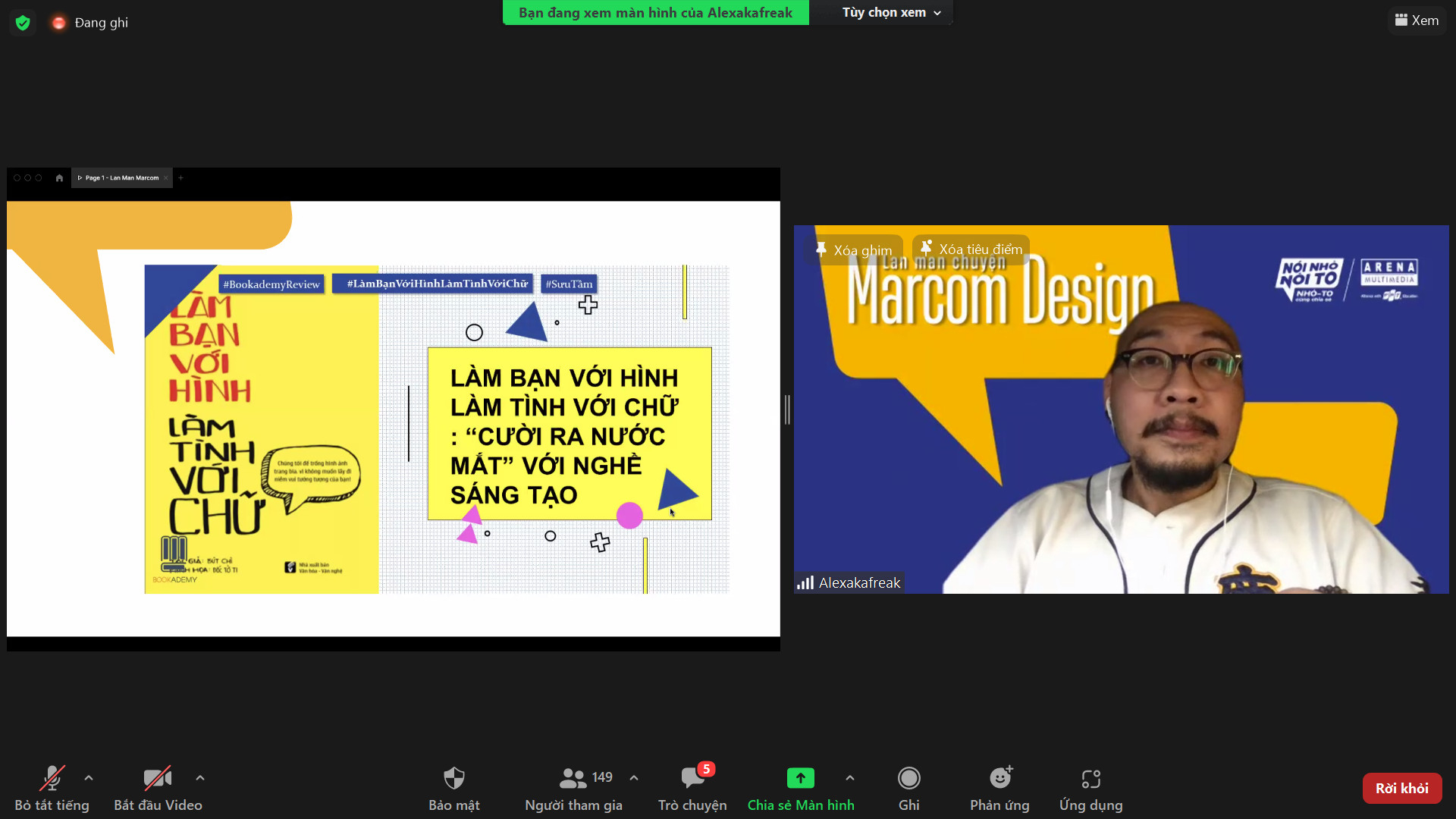
Task: Click divider handle between shared screen and video
Action: pyautogui.click(x=787, y=409)
